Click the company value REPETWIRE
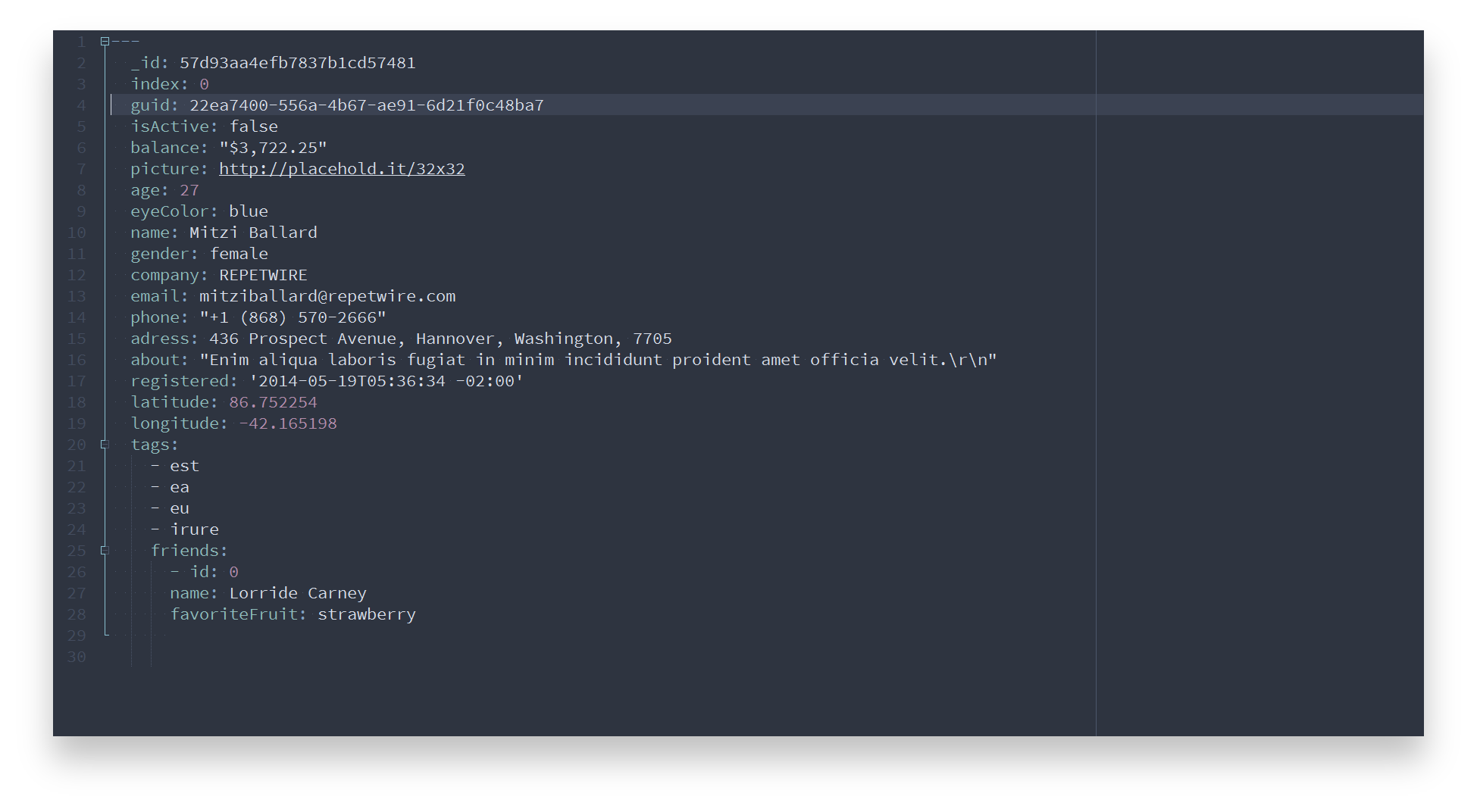The image size is (1477, 812). 262,275
